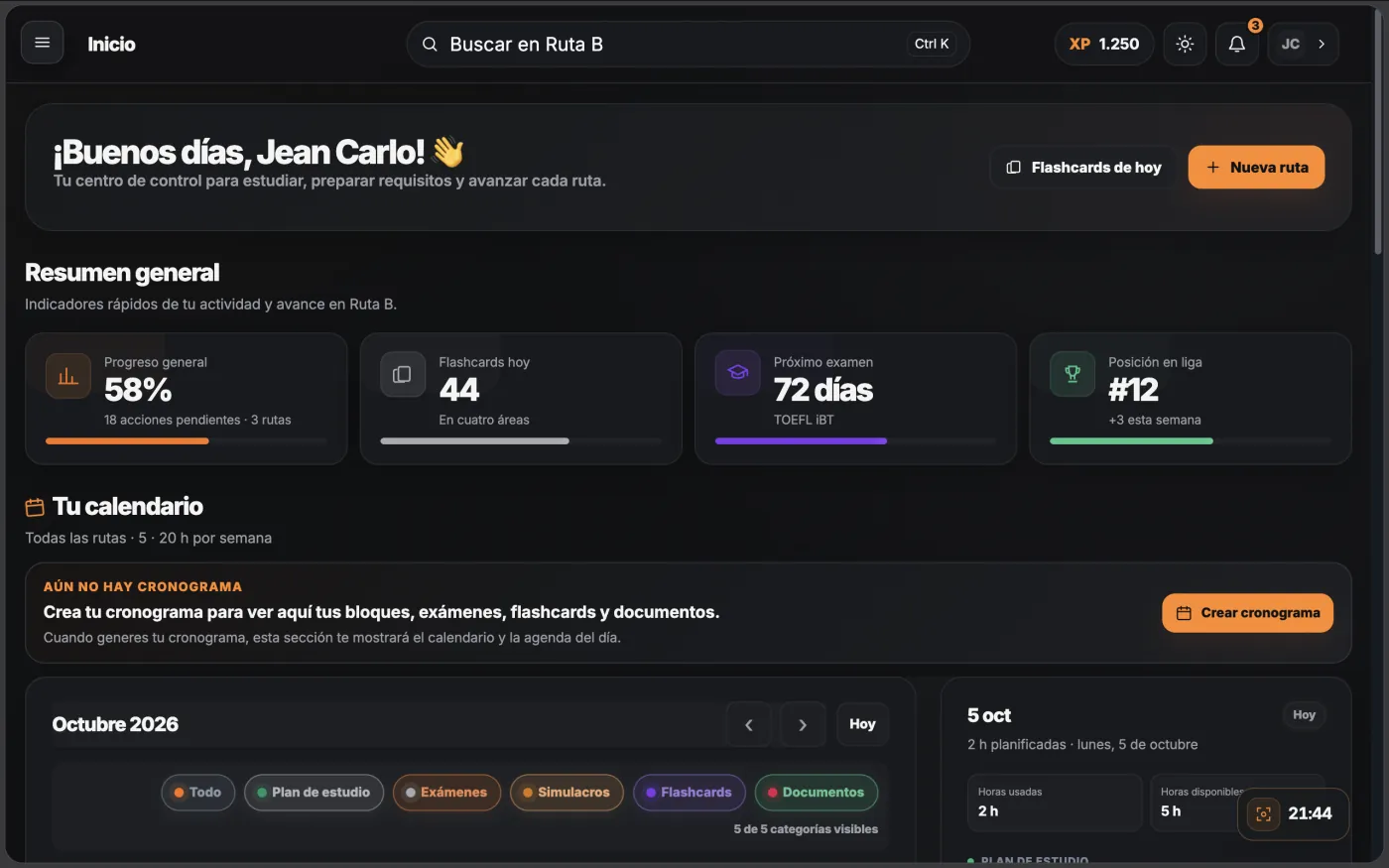Click the bar chart icon in Progreso general

68,375
